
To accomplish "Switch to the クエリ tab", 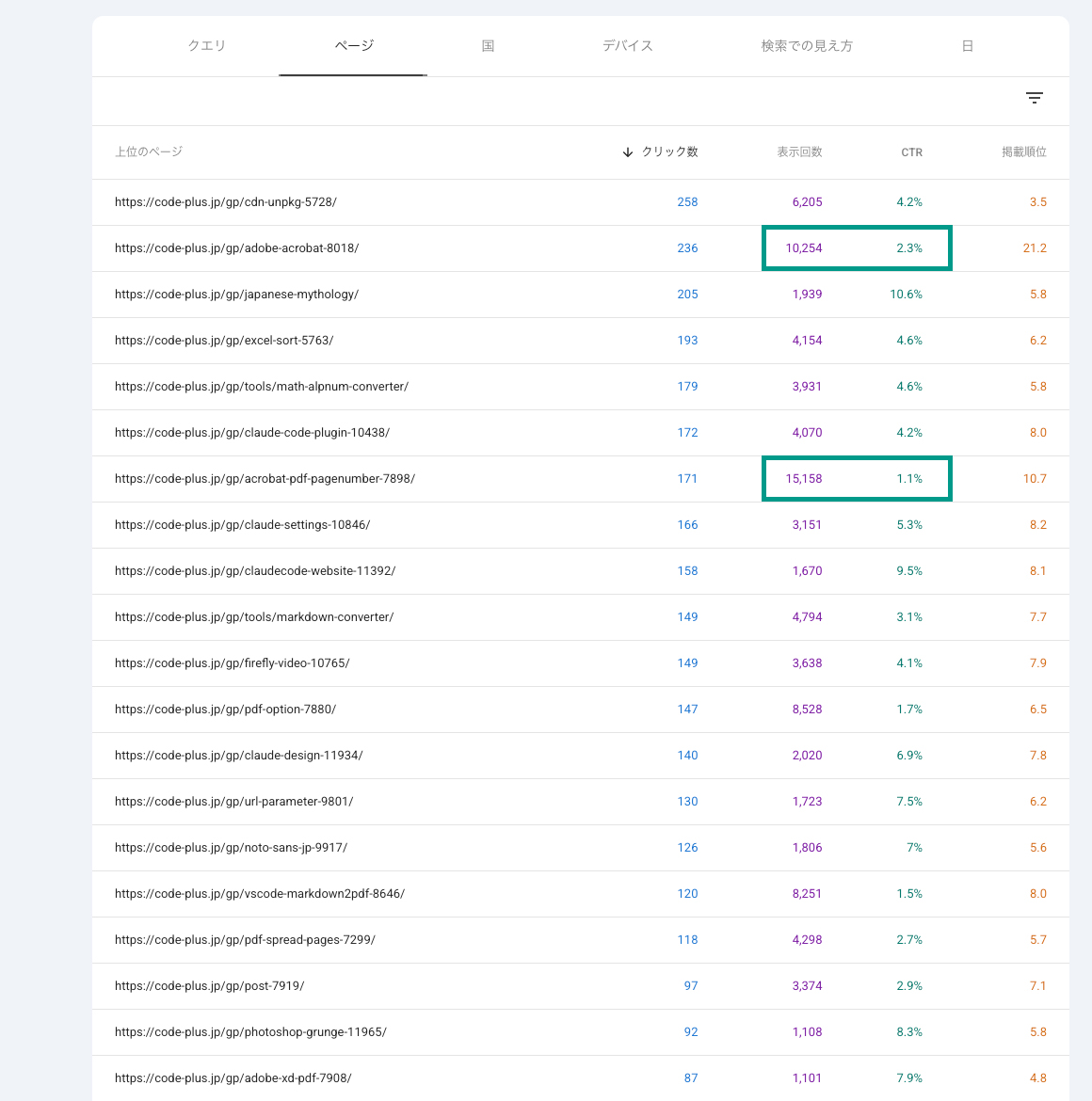I will pos(206,46).
